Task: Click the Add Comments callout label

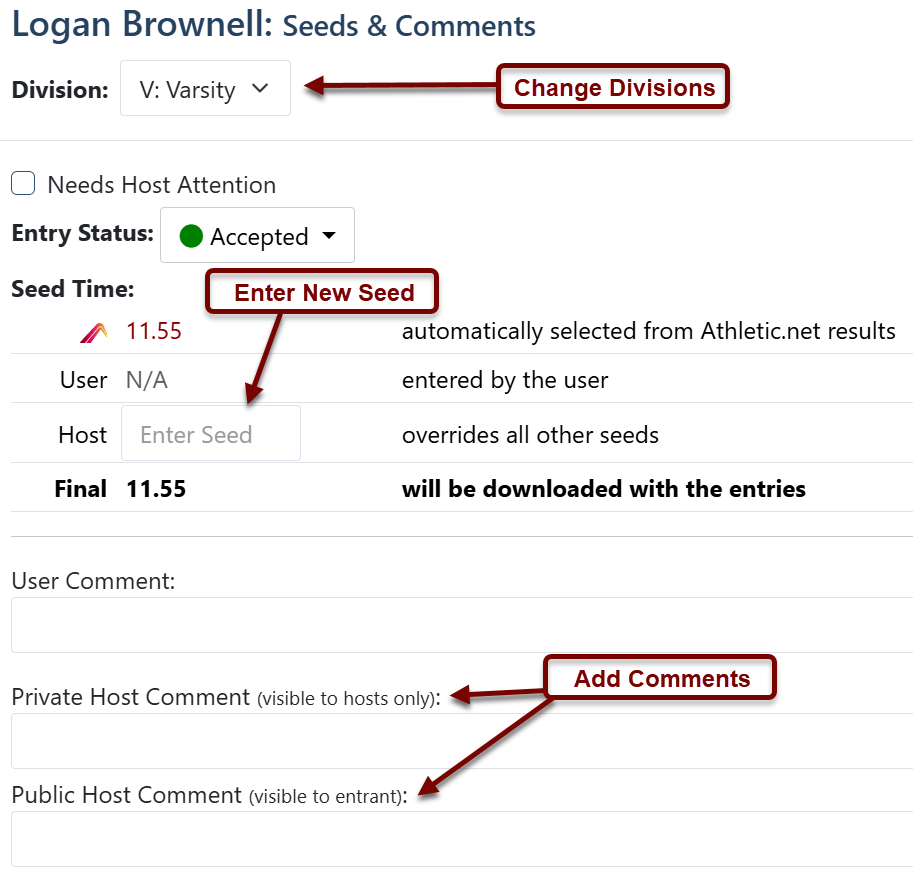Action: 660,678
